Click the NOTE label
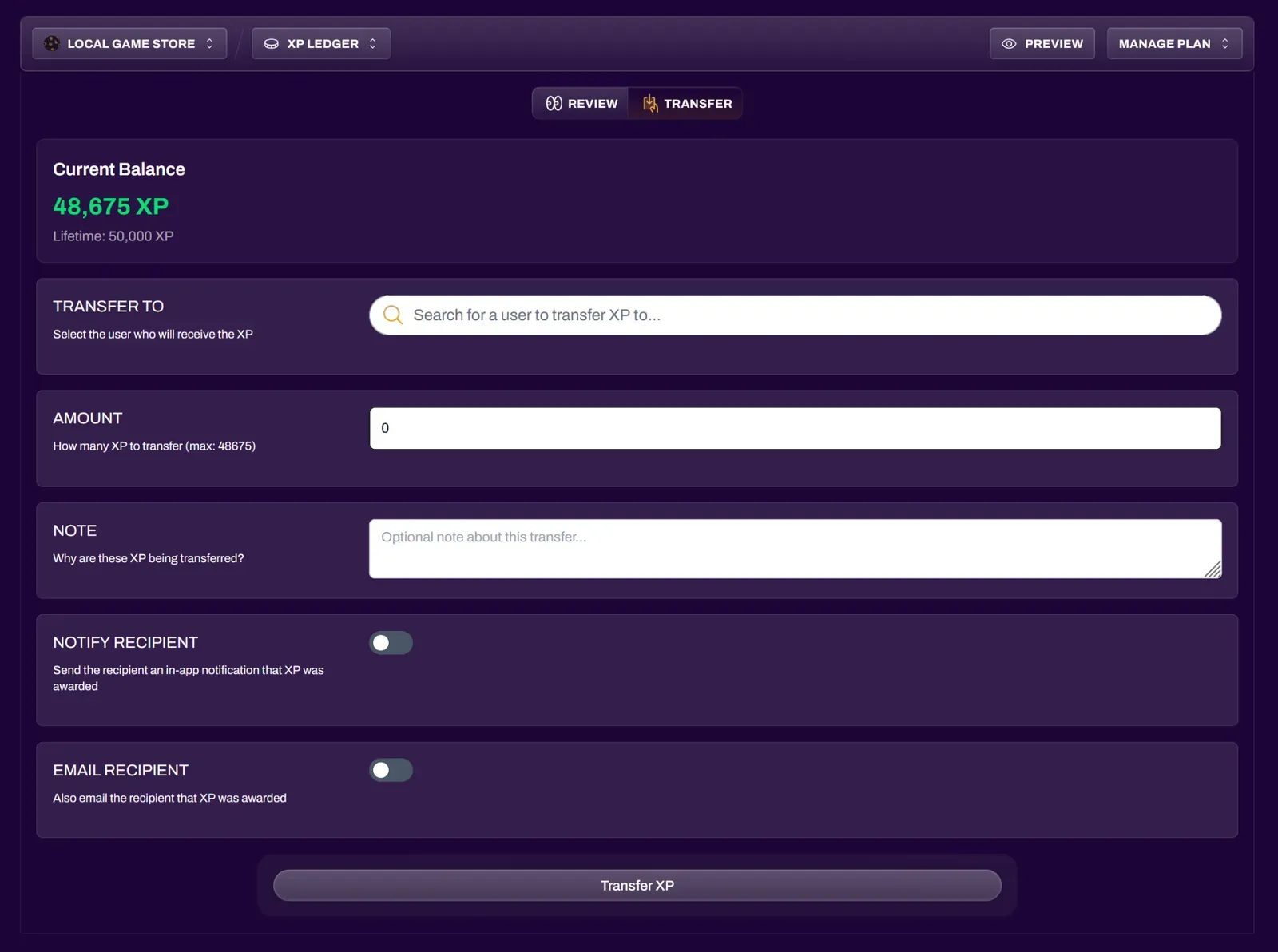 tap(75, 531)
